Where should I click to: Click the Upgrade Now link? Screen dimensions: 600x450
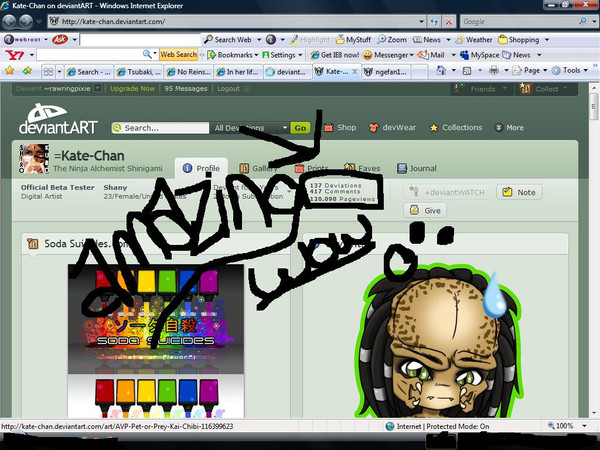click(x=132, y=88)
